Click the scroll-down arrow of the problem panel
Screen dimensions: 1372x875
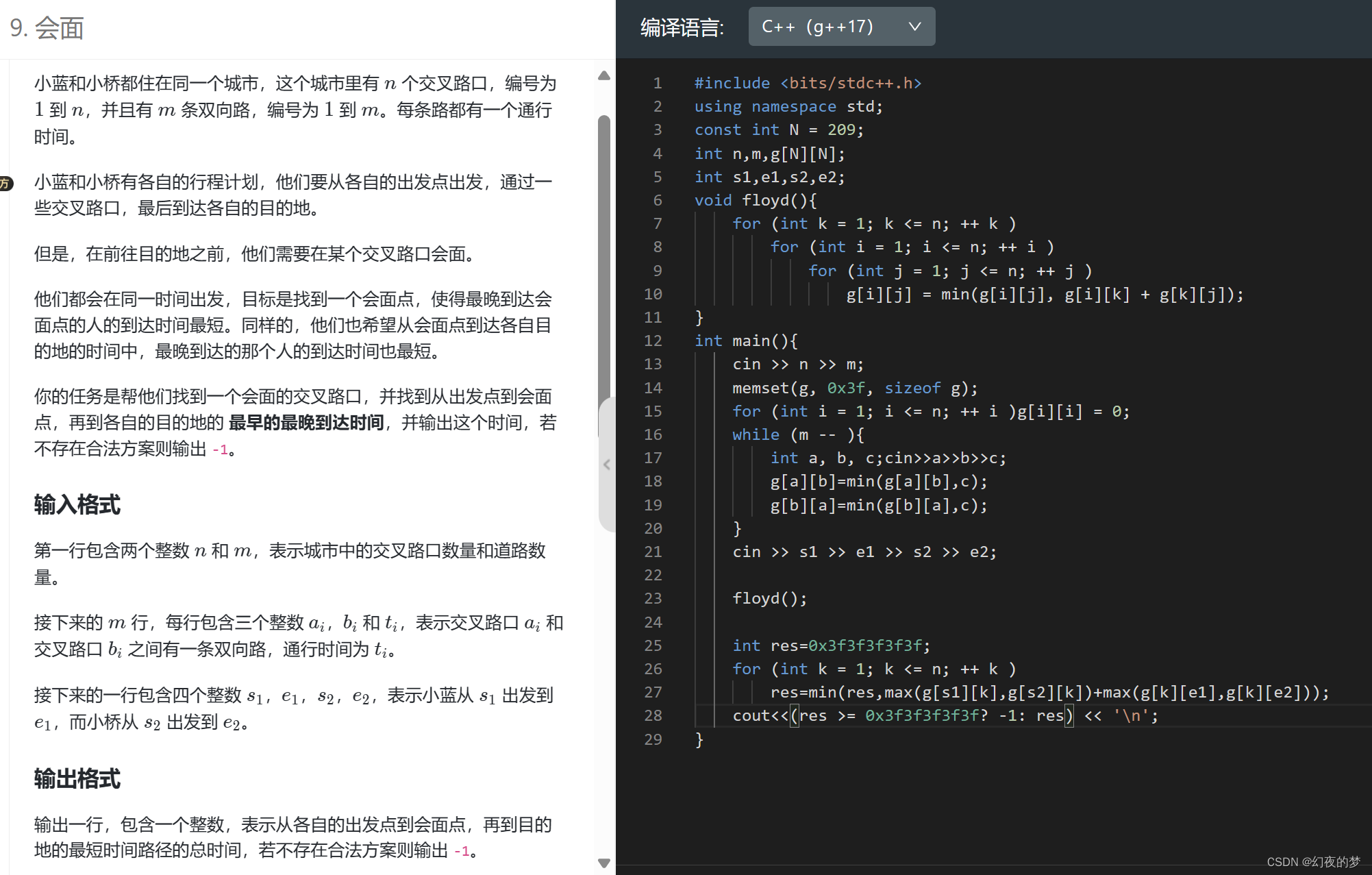click(604, 863)
